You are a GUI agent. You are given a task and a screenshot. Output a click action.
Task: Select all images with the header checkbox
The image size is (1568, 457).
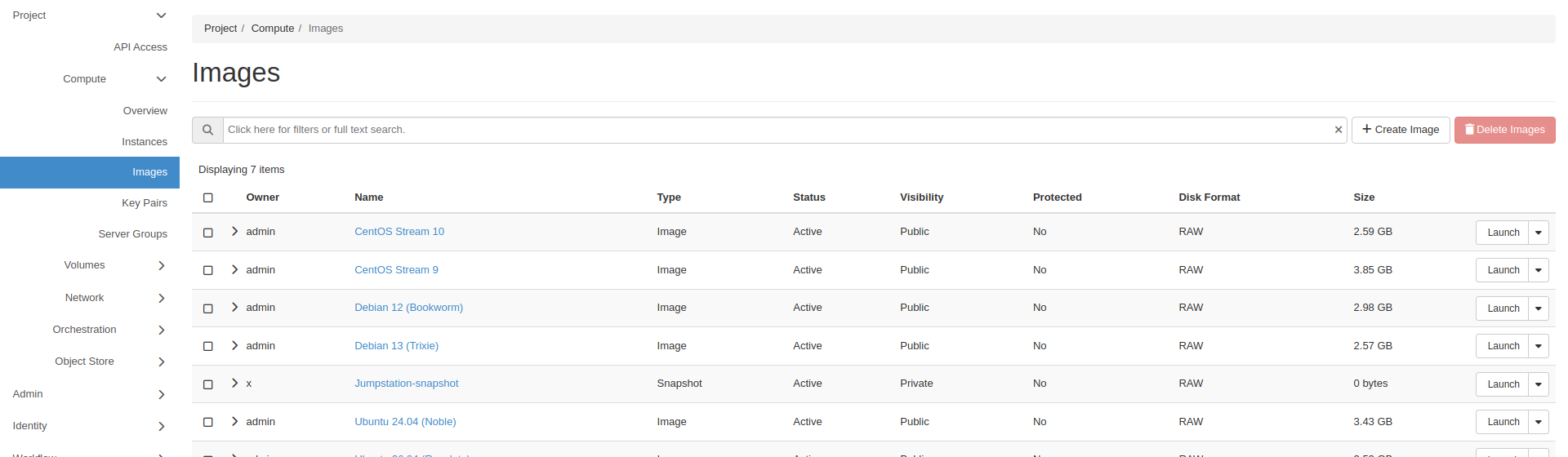(x=208, y=197)
